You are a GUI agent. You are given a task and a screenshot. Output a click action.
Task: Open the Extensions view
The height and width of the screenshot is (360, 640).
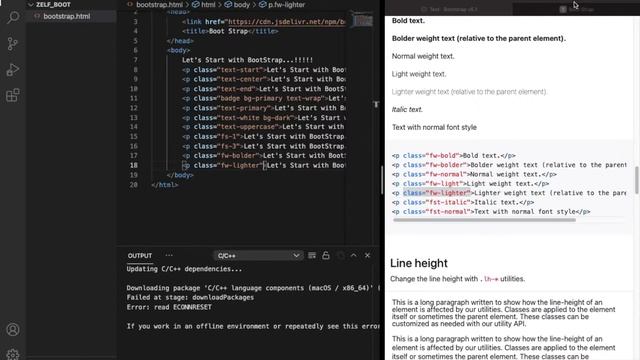click(13, 96)
